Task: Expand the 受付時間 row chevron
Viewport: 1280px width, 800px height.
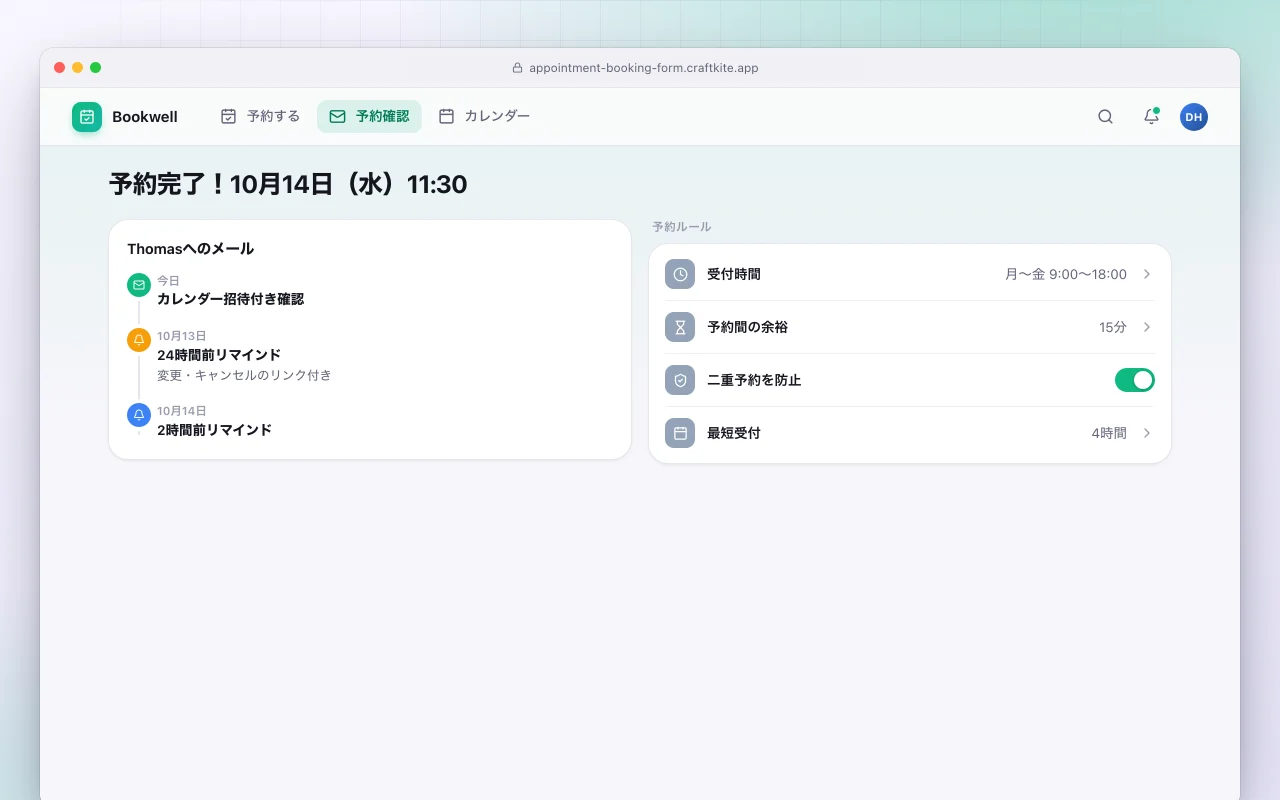Action: [x=1147, y=274]
